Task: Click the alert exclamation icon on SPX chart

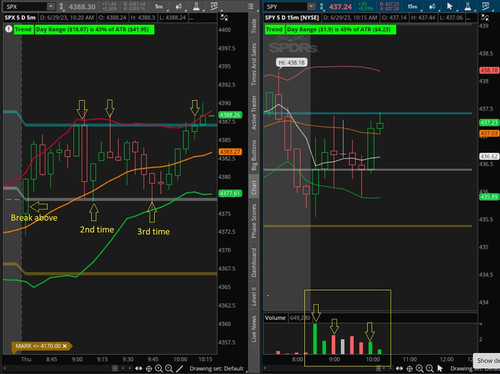Action: pos(9,29)
